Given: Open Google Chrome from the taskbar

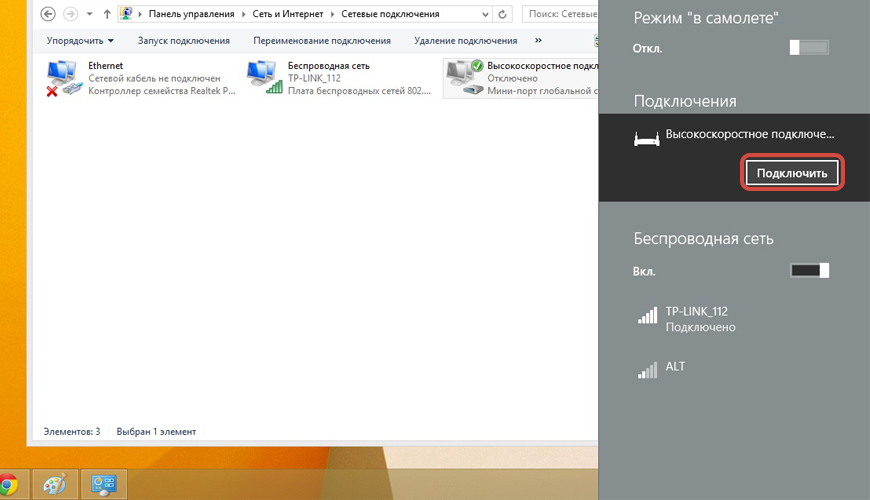Looking at the screenshot, I should 7,484.
